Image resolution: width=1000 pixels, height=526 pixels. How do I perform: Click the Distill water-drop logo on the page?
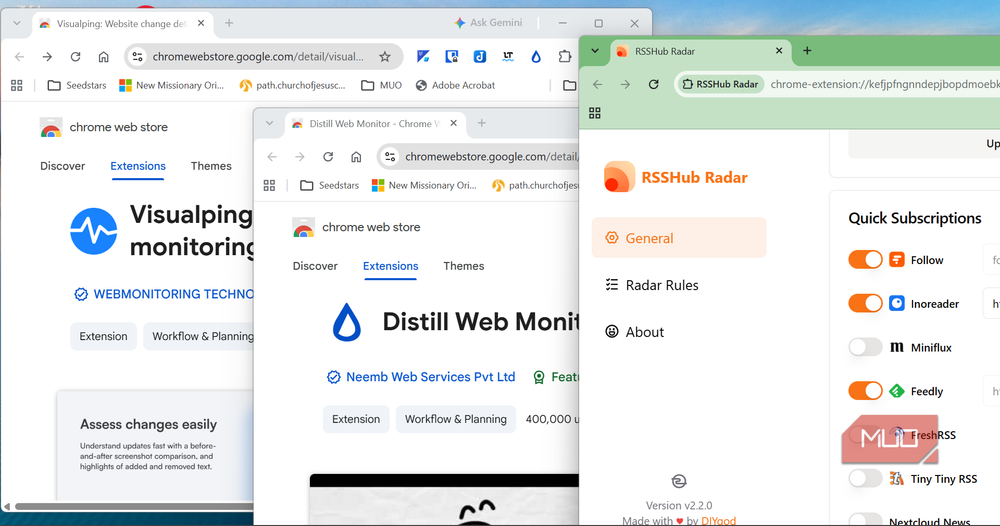pos(347,322)
